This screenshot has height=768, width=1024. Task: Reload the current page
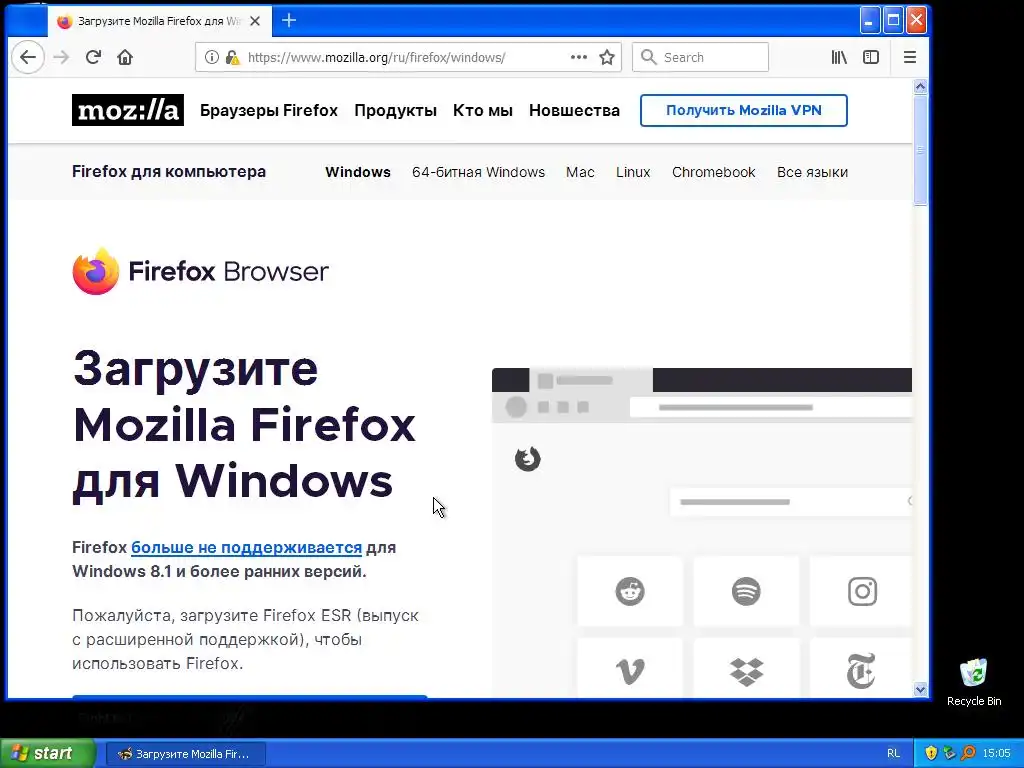coord(93,57)
